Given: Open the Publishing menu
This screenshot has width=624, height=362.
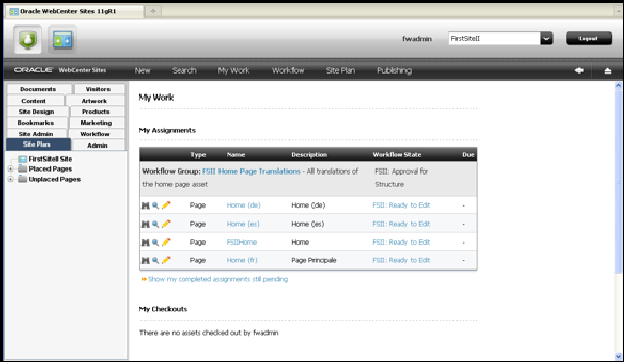Looking at the screenshot, I should [x=394, y=70].
